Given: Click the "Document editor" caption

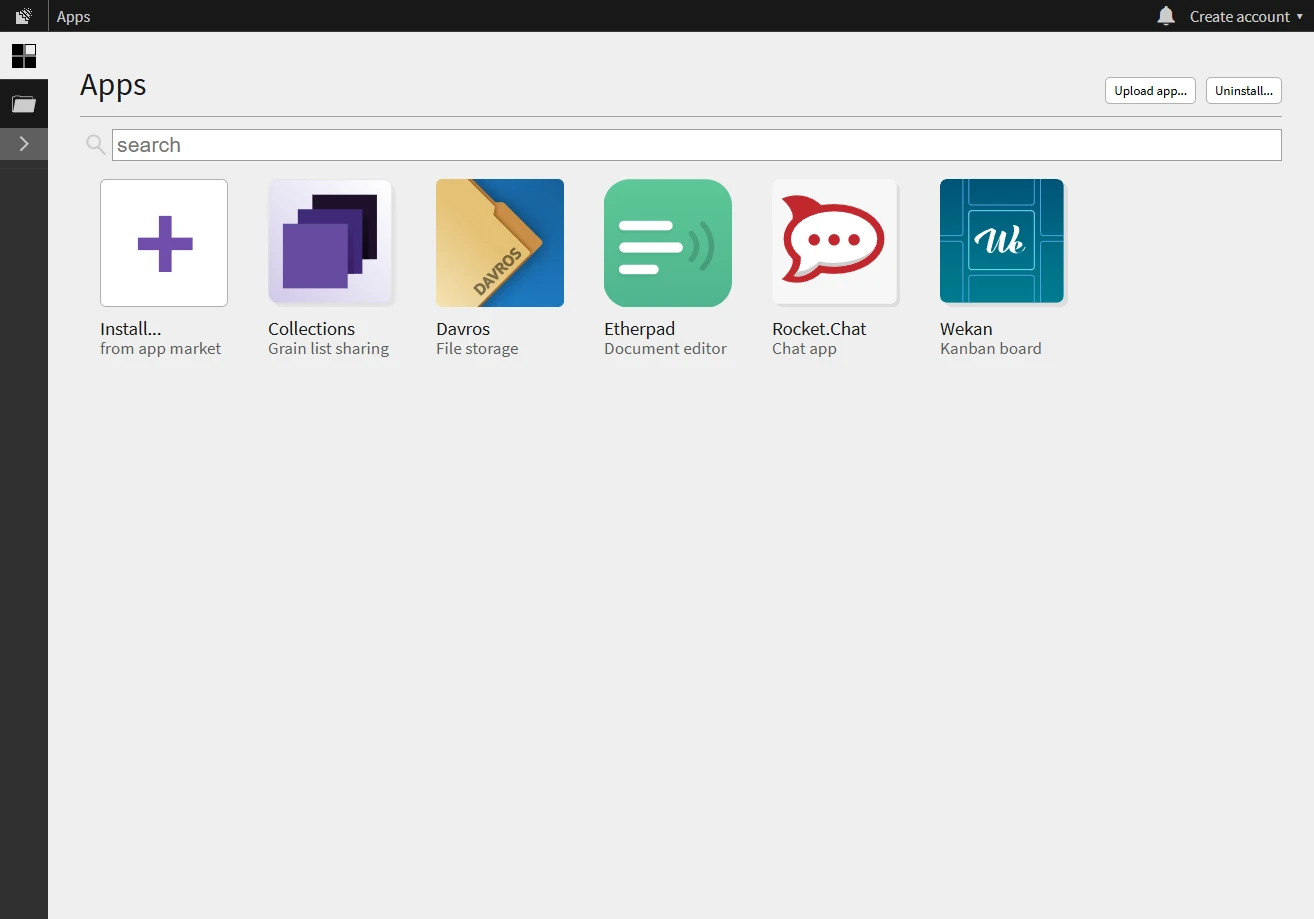Looking at the screenshot, I should tap(665, 349).
